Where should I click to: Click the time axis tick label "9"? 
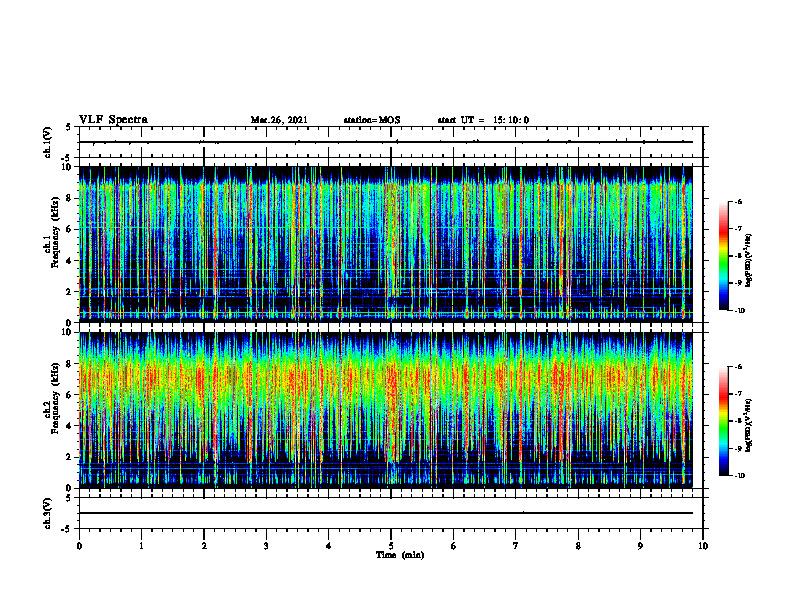640,546
